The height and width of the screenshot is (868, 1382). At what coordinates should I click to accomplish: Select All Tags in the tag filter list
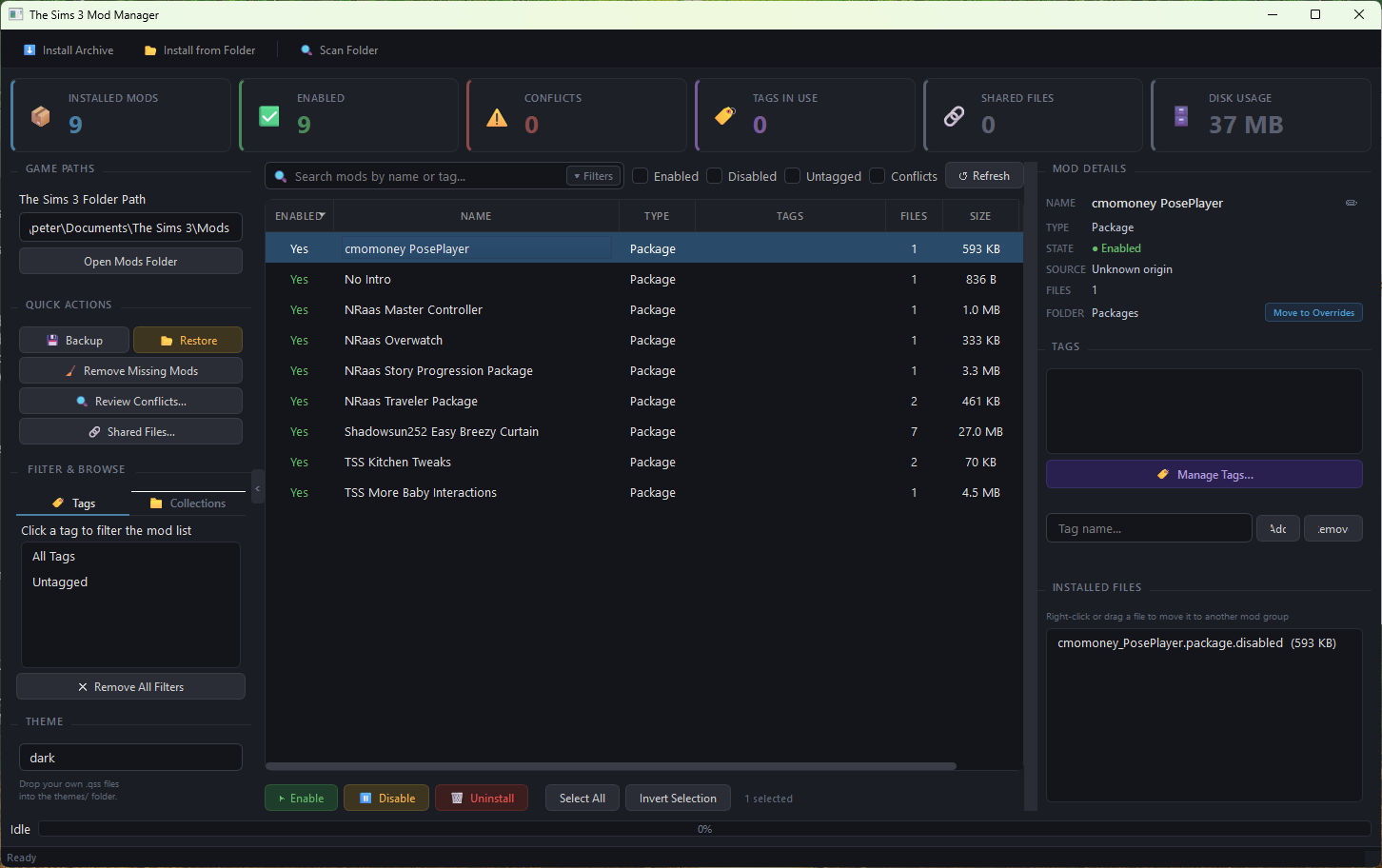coord(130,557)
